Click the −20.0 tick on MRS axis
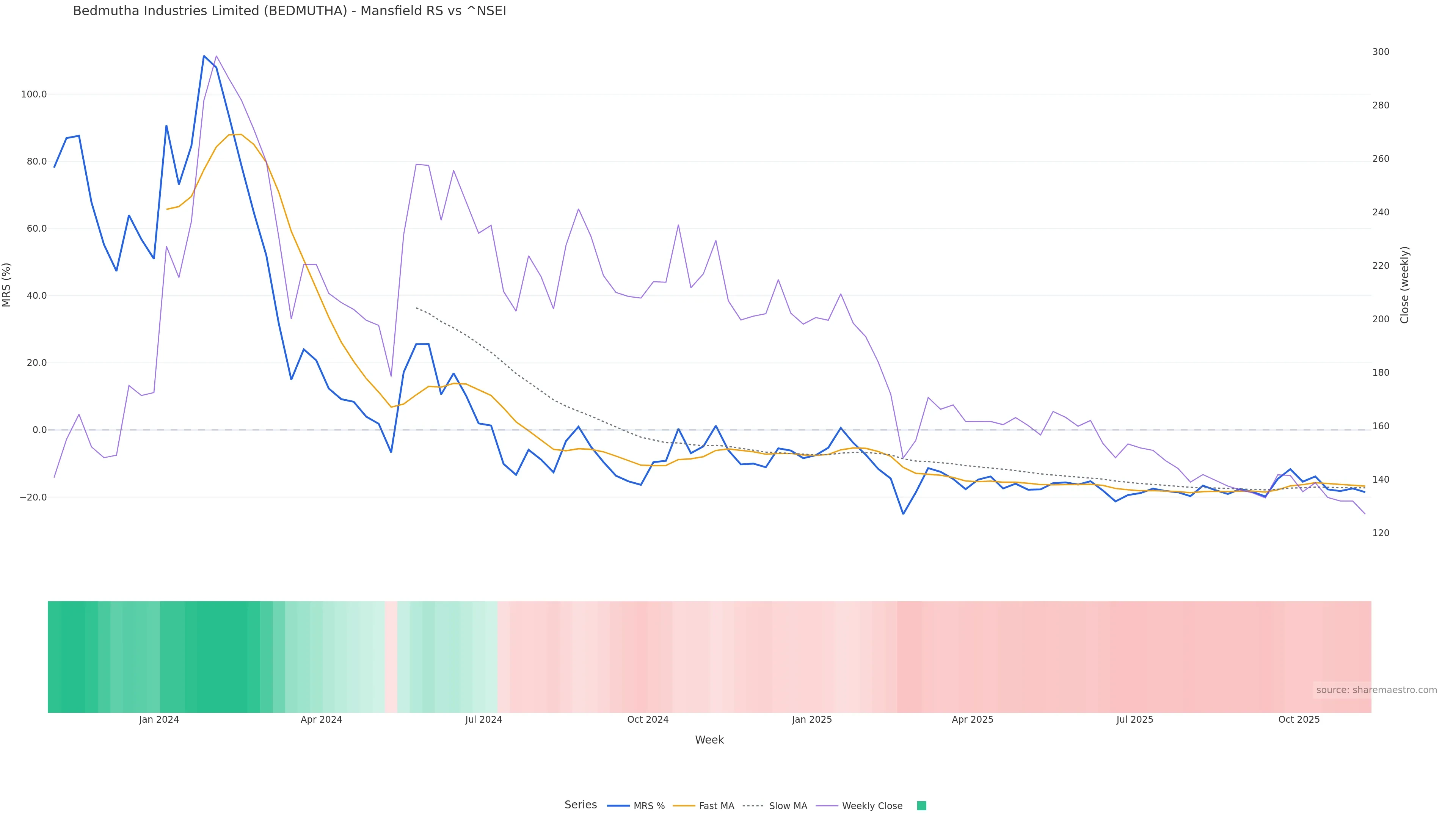The image size is (1456, 819). 33,497
